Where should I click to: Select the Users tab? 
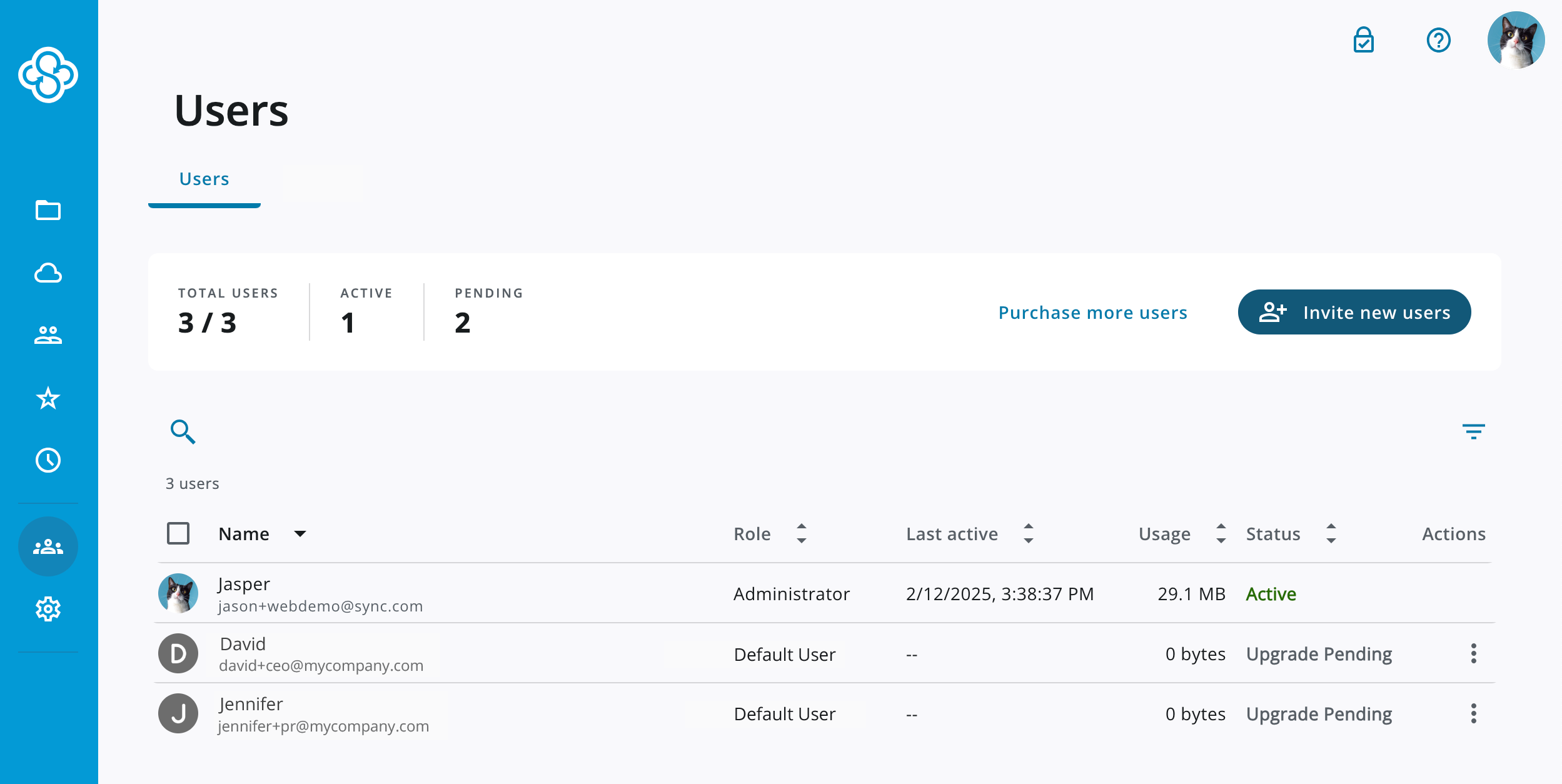[204, 179]
